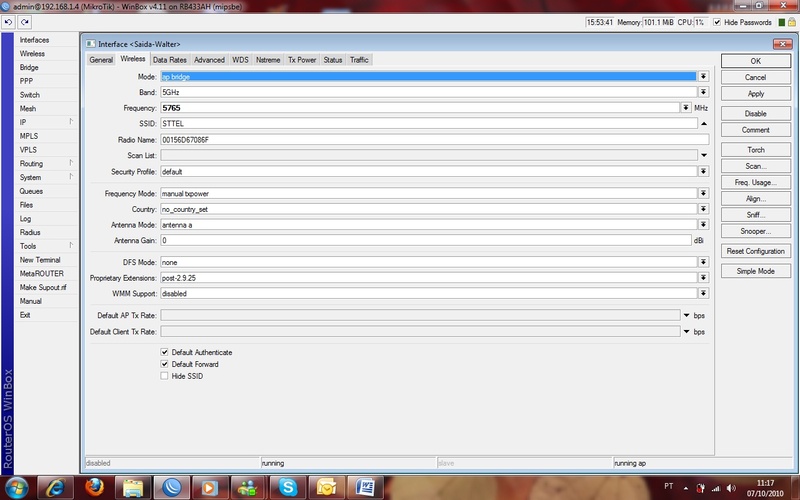Open Microsoft Word from the taskbar
Screen dimensions: 800x500
(x=365, y=488)
